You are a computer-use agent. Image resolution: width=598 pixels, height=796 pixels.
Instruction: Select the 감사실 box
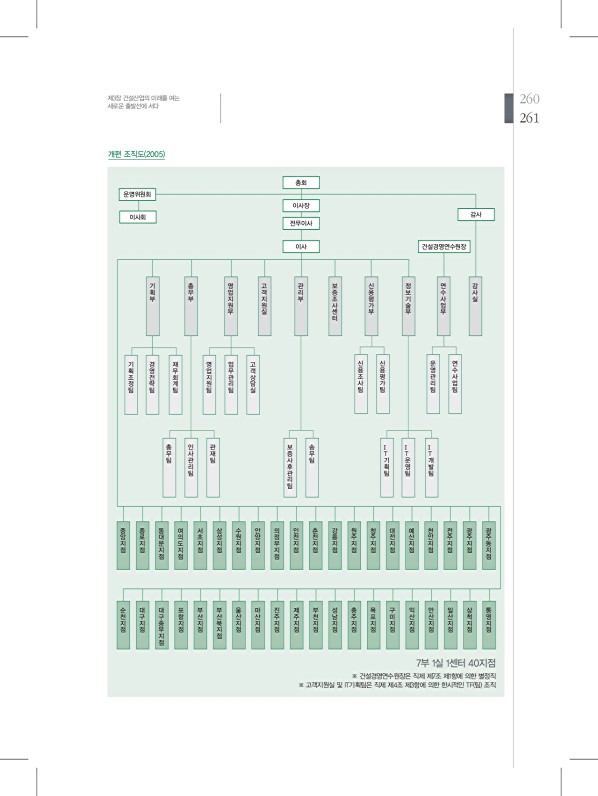475,306
